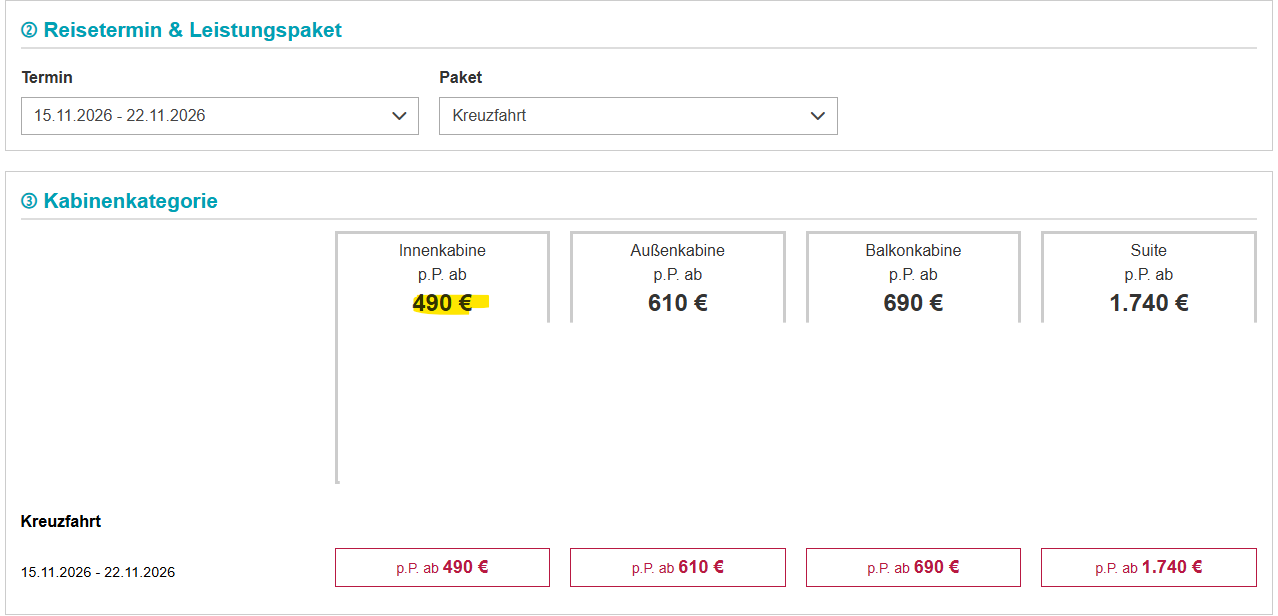Click the 690 € Balkonkabine price

tap(913, 303)
